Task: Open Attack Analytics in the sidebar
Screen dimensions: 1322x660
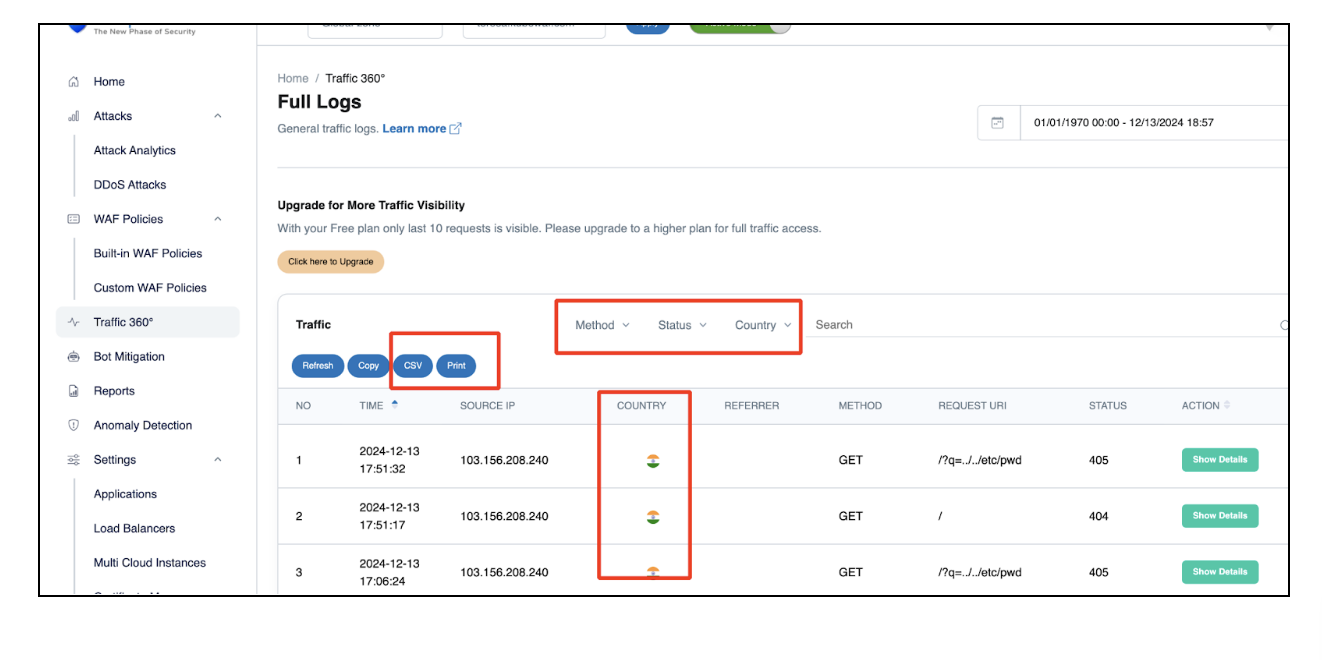Action: [x=135, y=151]
